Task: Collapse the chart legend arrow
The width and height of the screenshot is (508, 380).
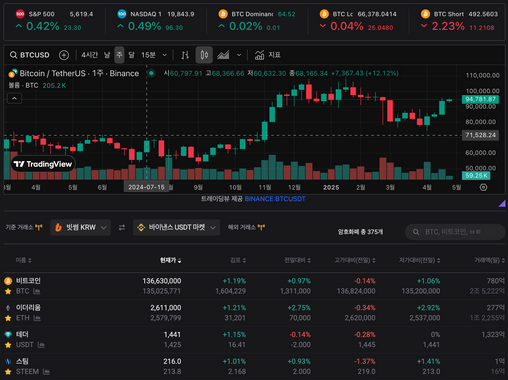Action: pos(14,98)
